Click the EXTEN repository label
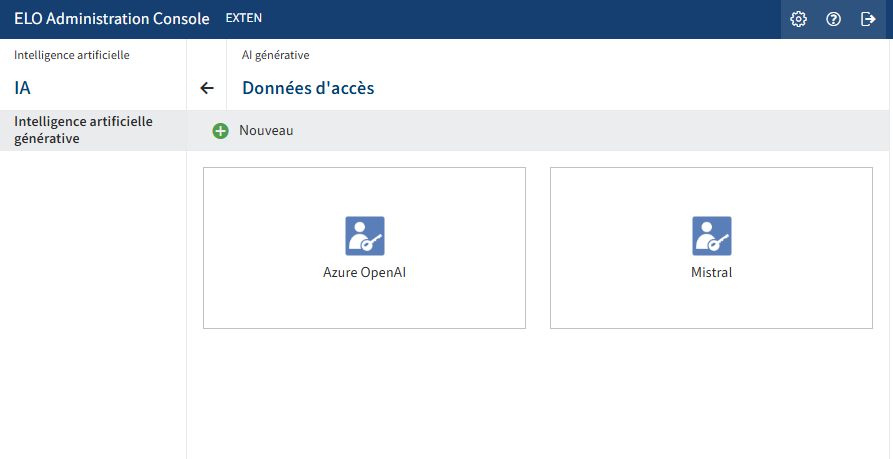 tap(244, 18)
